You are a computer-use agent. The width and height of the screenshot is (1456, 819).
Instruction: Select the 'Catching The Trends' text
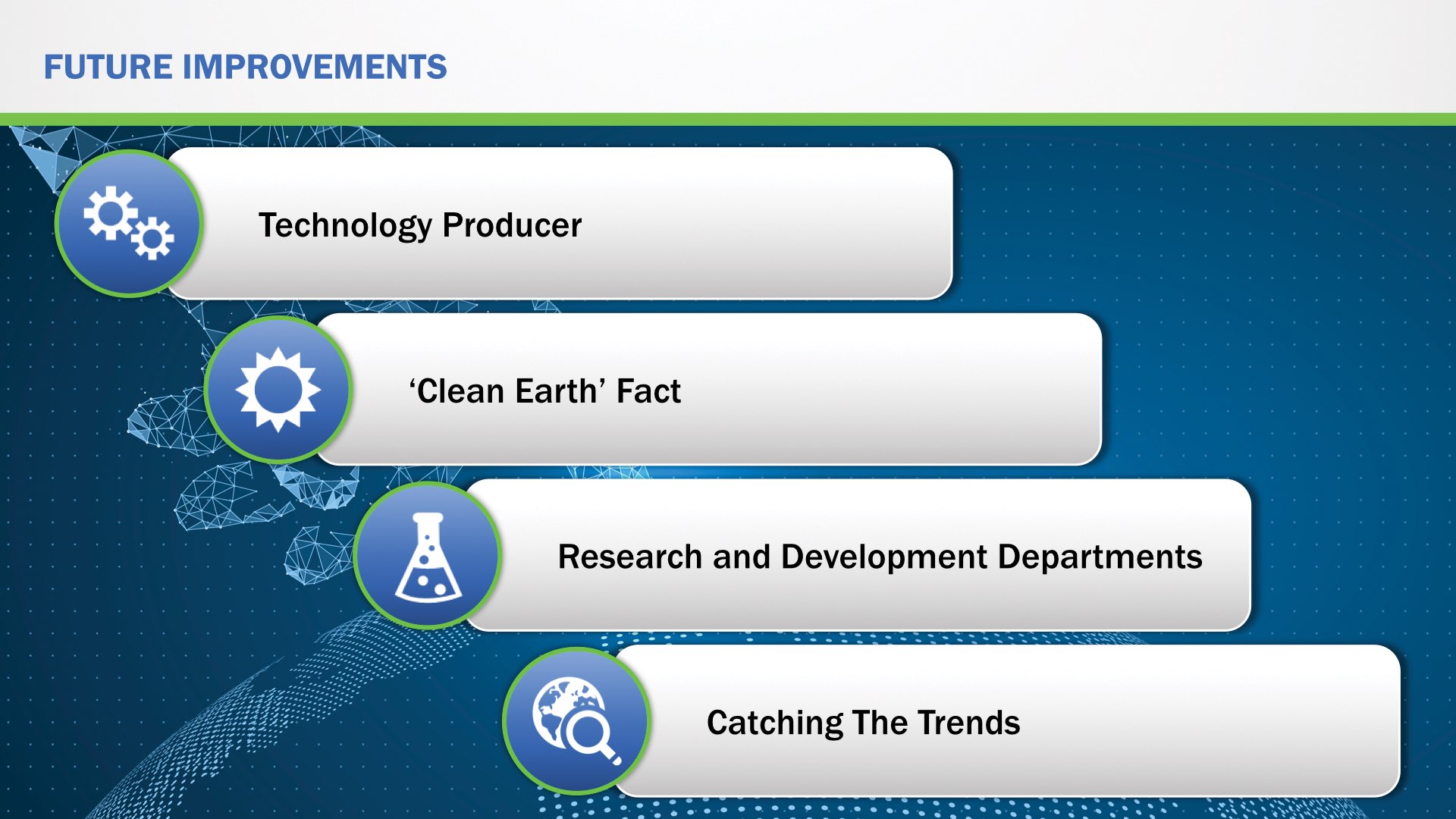tap(863, 723)
